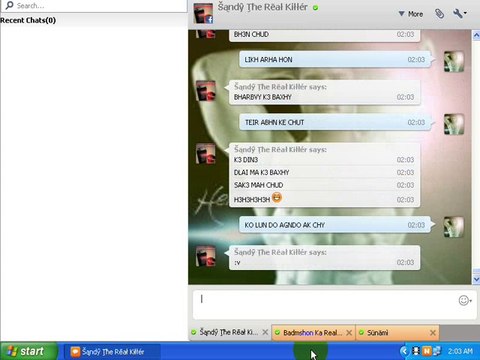480x360 pixels.
Task: Click Sandy's avatar beside BHARBVY K3 BAXHY
Action: 206,91
